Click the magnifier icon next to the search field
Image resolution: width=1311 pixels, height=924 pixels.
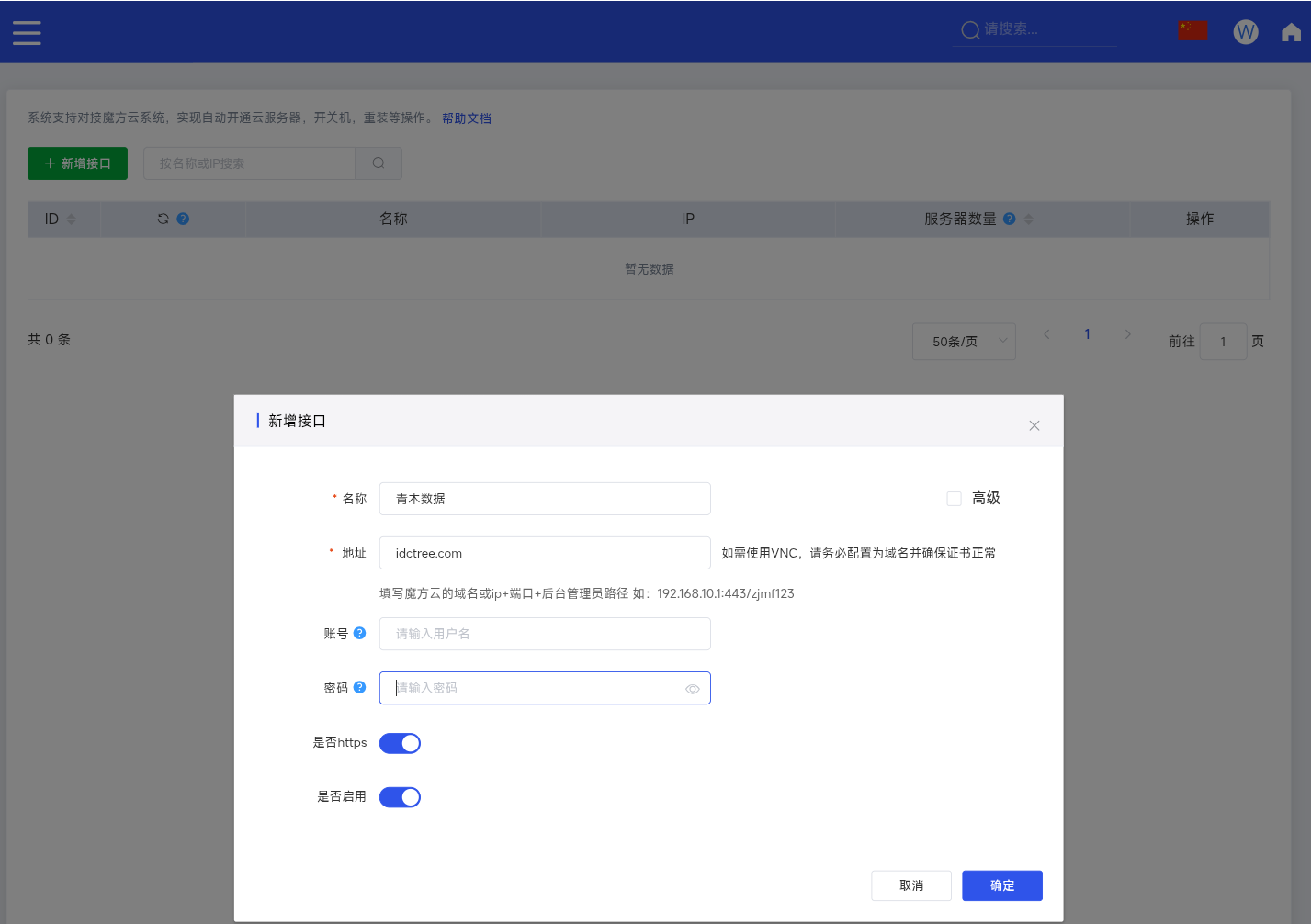coord(378,163)
